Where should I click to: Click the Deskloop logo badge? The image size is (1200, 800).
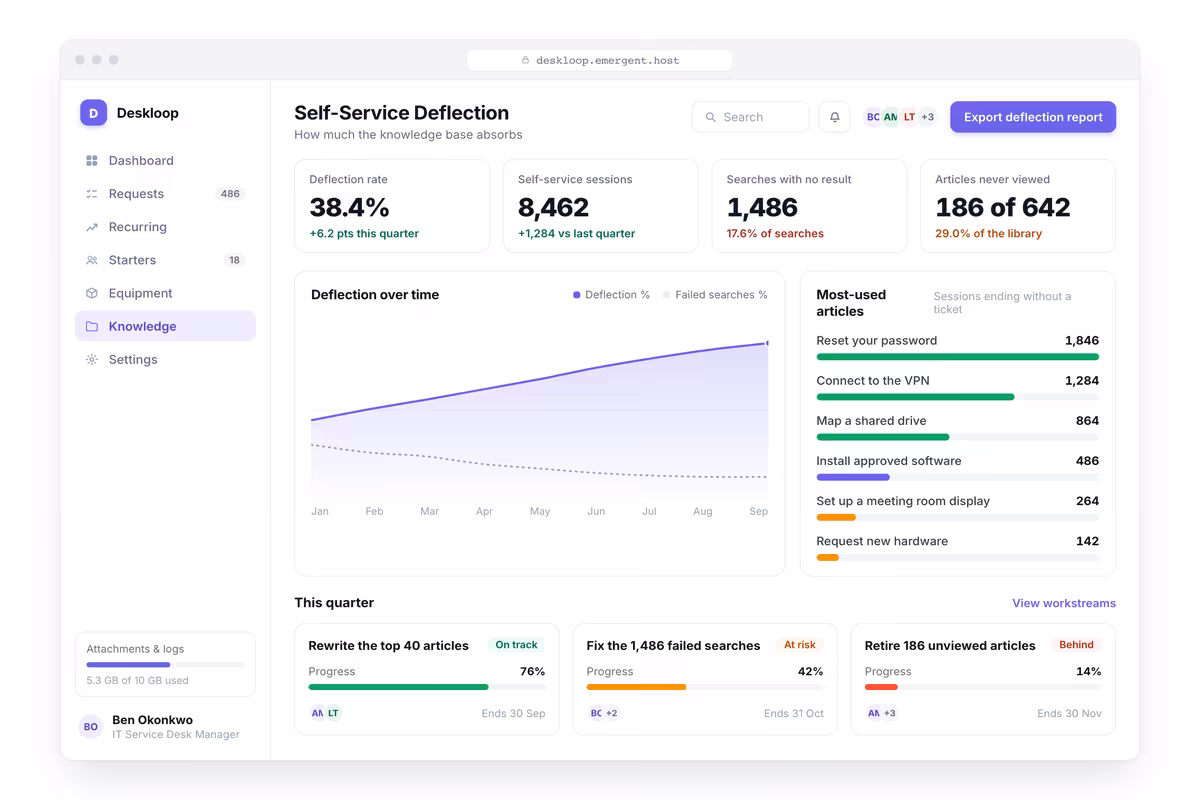tap(93, 113)
